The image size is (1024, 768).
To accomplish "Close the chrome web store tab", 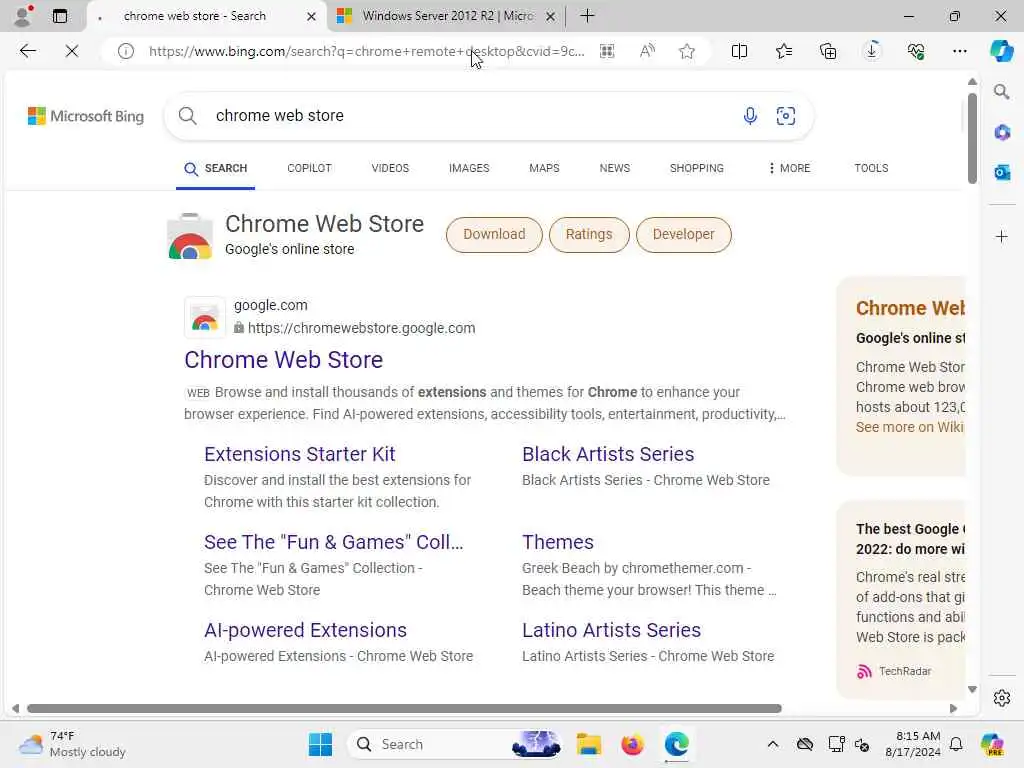I will click(x=312, y=16).
